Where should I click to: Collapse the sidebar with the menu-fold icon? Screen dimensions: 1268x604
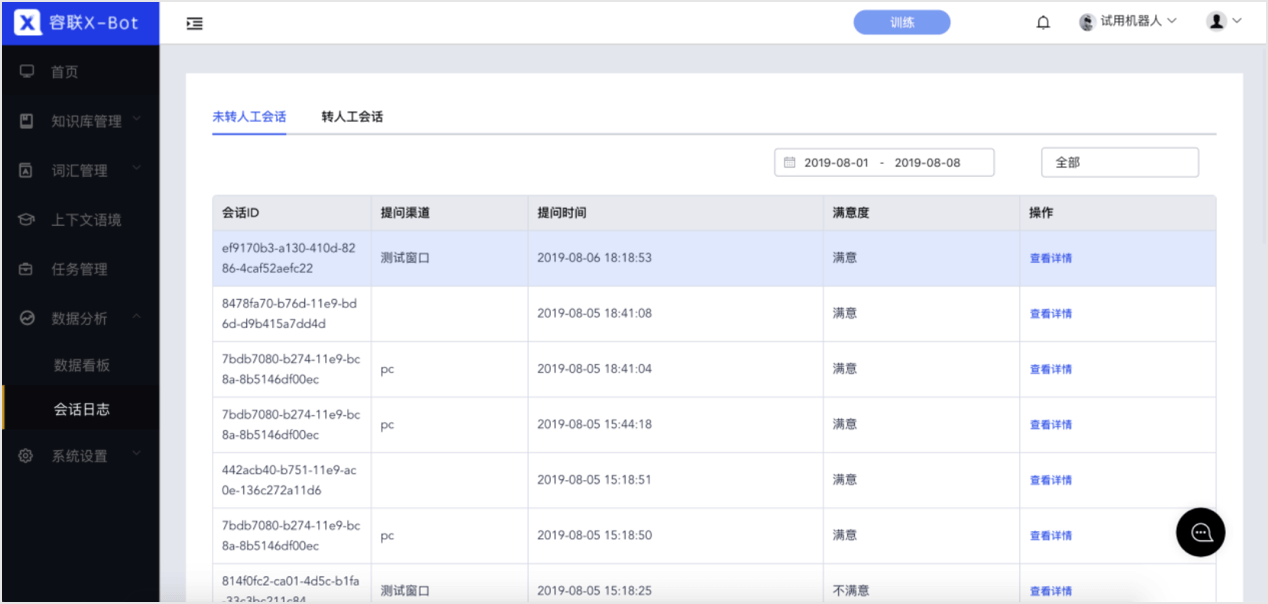(x=195, y=23)
